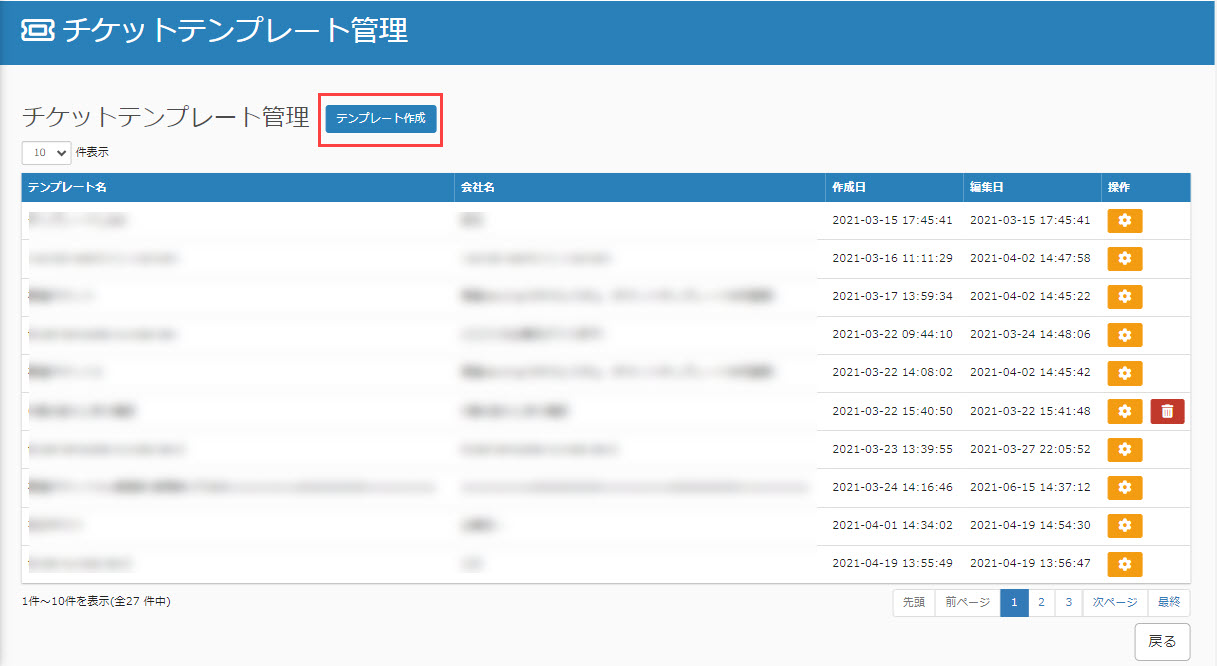Screen dimensions: 1217x666
Task: Open gear settings beside the trash icon
Action: [1124, 411]
